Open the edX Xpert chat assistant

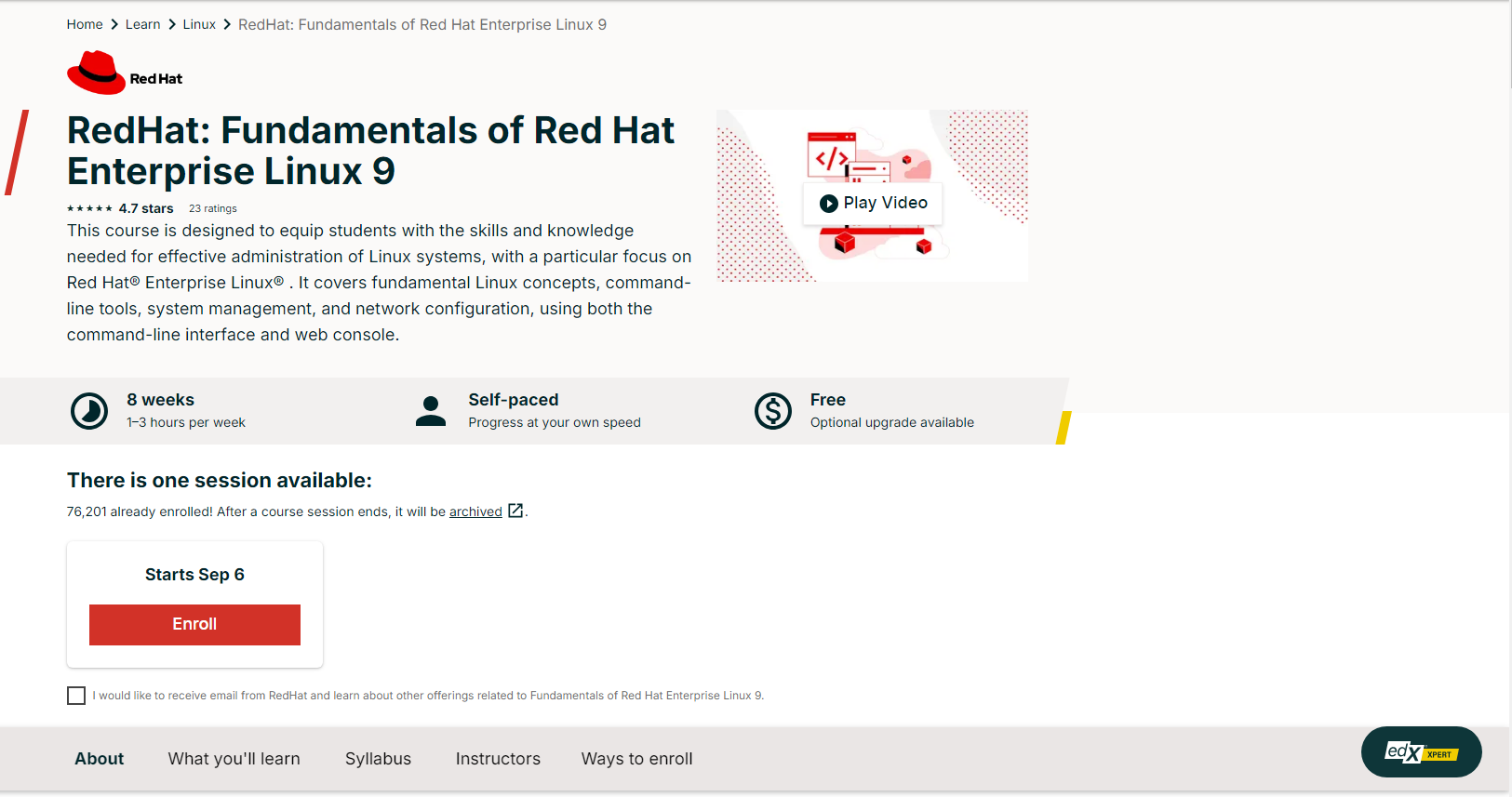[1421, 752]
